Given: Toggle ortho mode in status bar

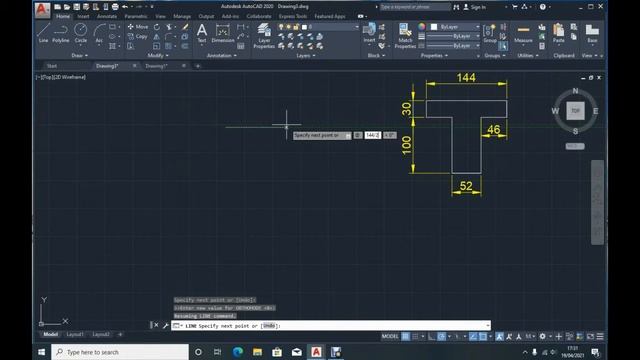Looking at the screenshot, I should click(431, 336).
